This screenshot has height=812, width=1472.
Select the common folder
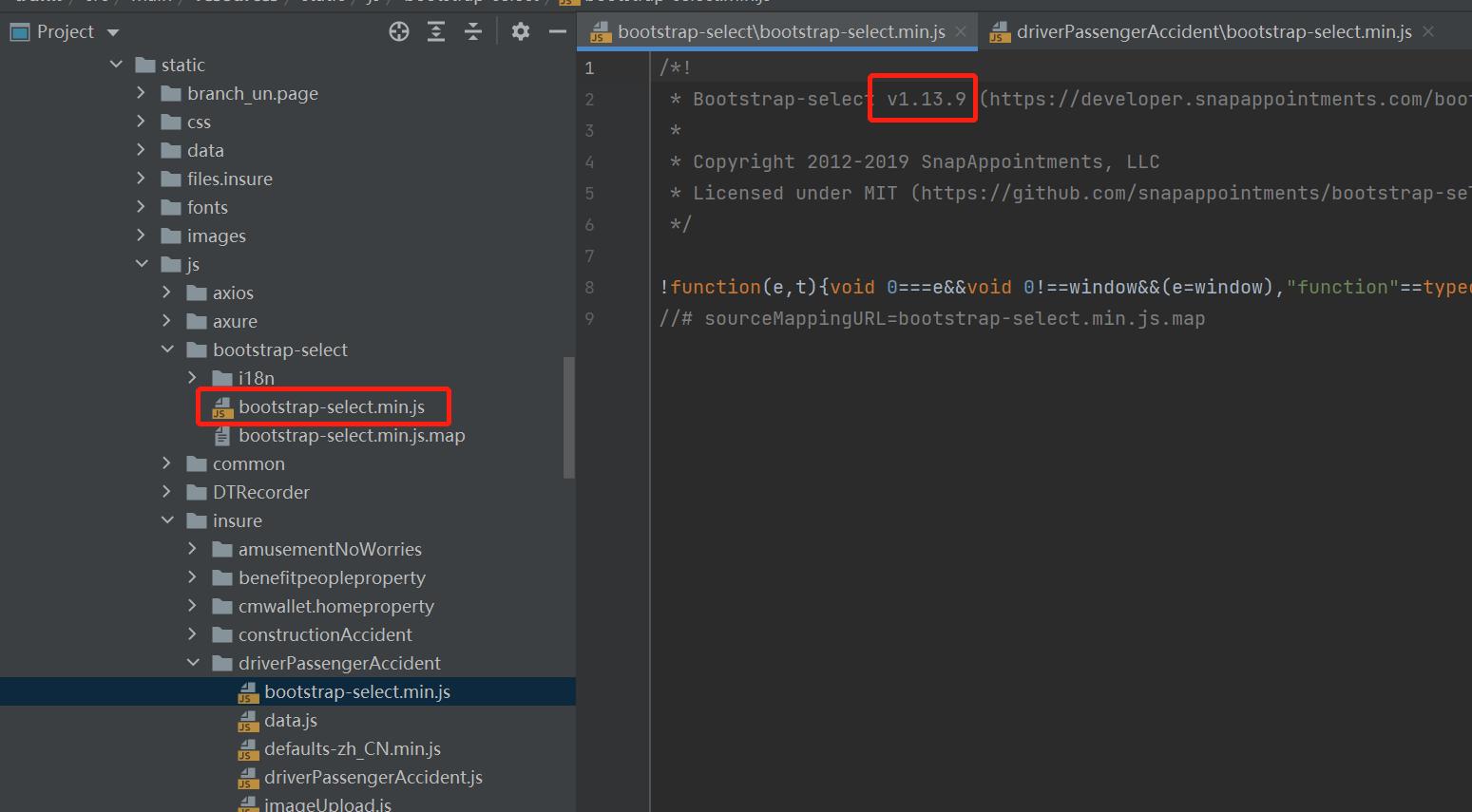tap(248, 463)
